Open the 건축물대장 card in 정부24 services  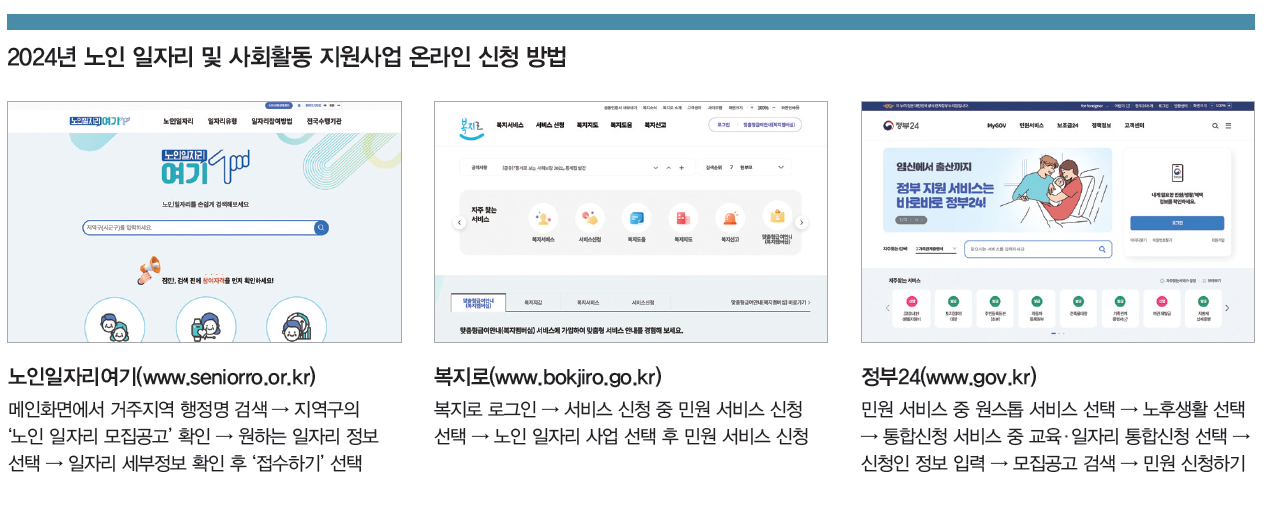click(1078, 309)
